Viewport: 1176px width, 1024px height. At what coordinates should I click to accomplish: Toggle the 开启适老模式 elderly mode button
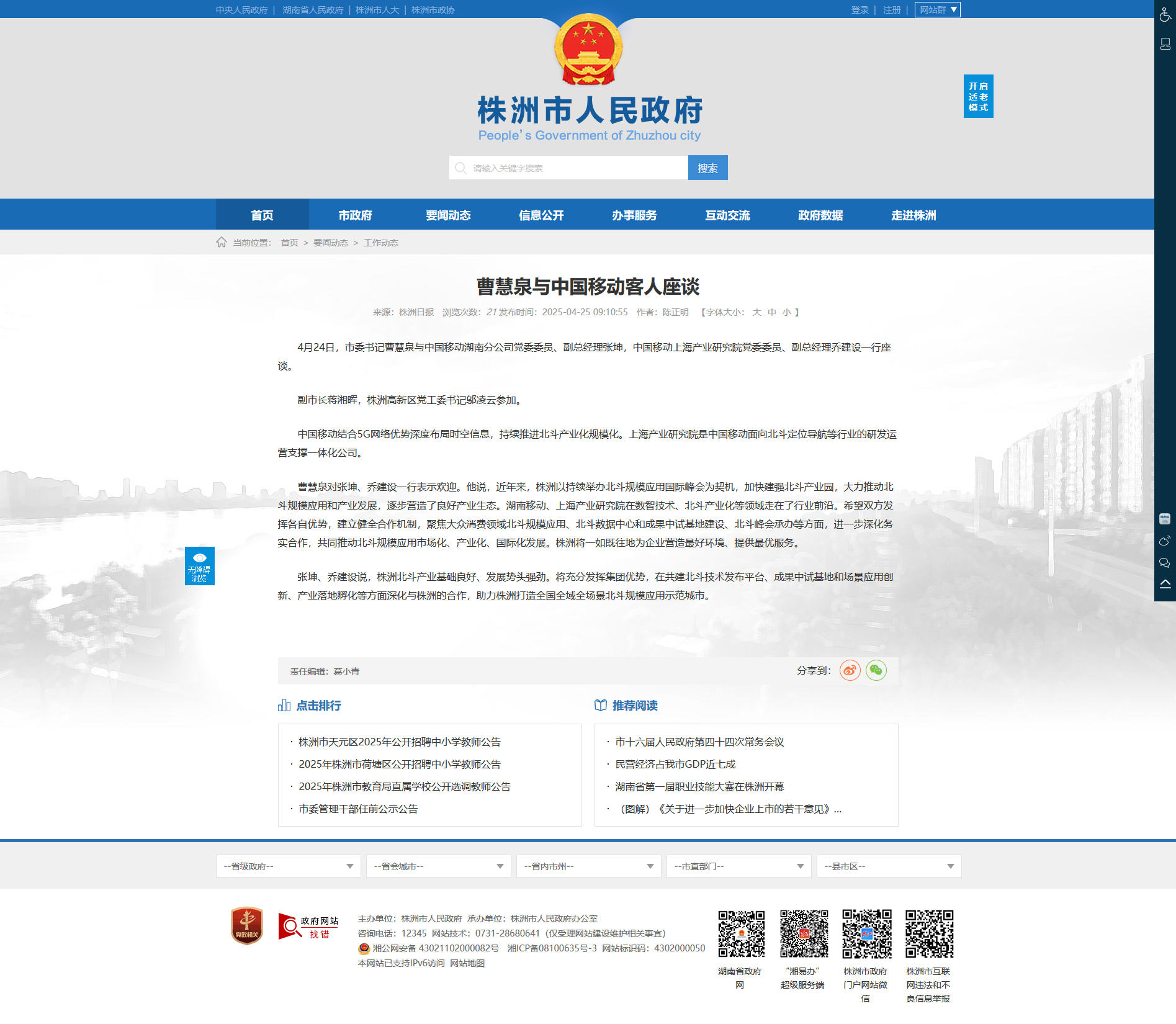click(978, 96)
